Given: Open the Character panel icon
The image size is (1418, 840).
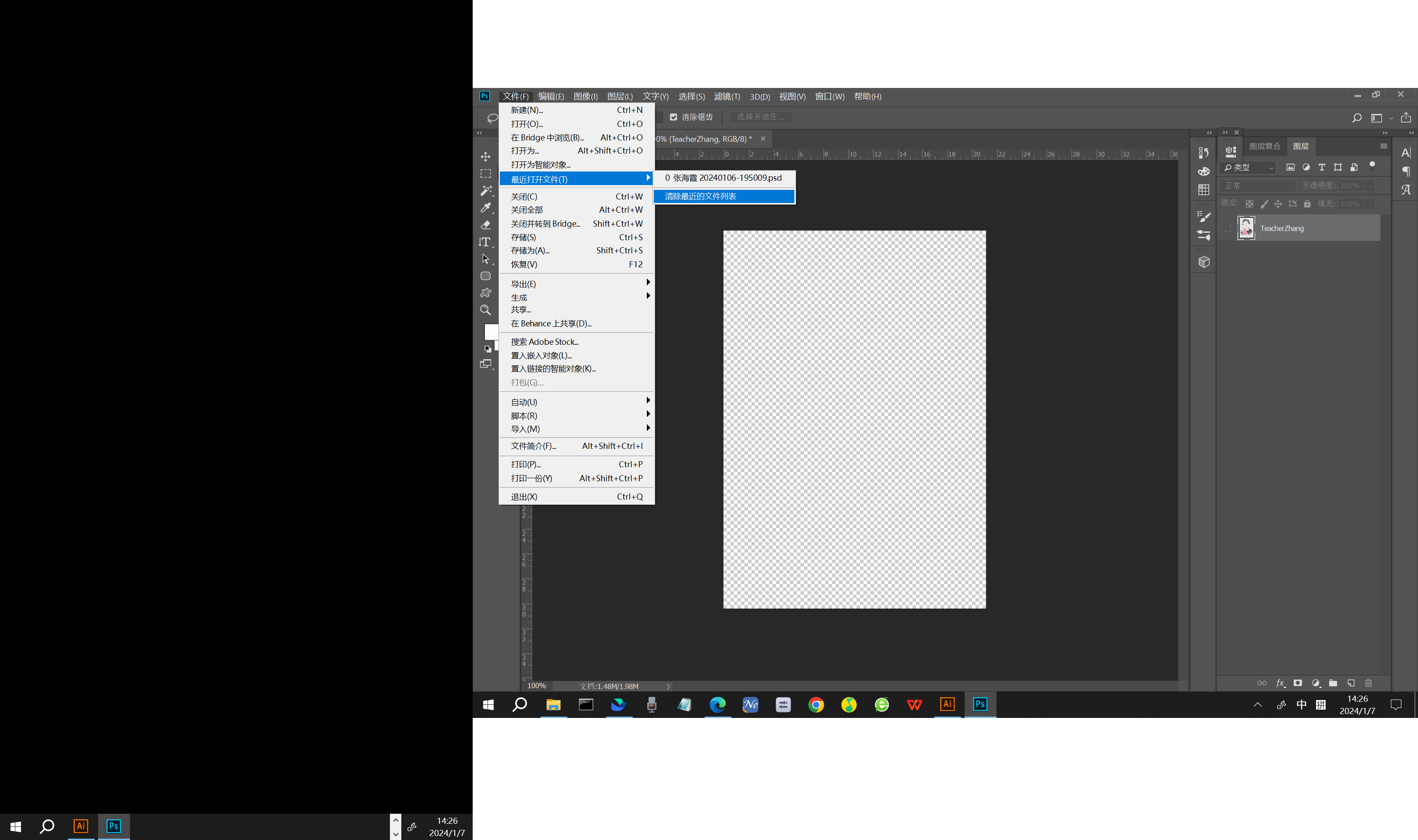Looking at the screenshot, I should [1406, 153].
